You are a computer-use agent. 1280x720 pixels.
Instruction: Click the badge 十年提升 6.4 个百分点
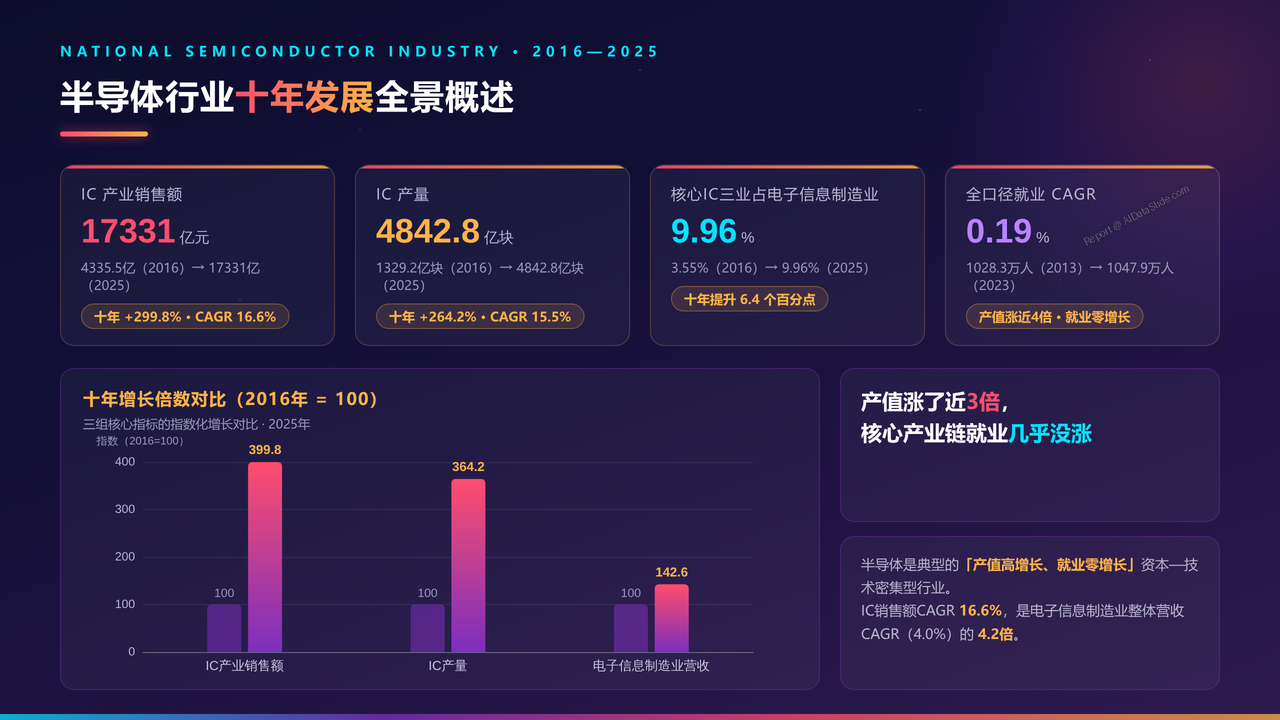[749, 298]
